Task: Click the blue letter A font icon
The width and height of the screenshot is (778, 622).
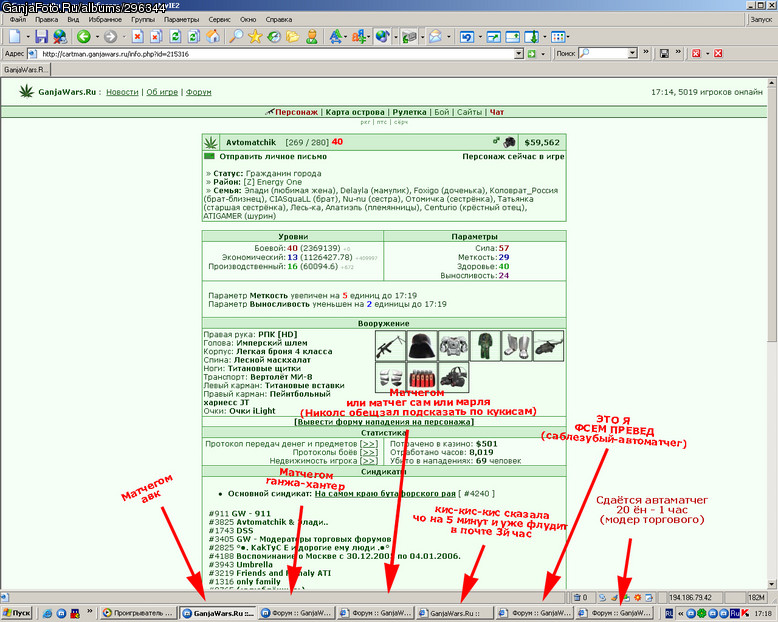Action: pyautogui.click(x=335, y=37)
